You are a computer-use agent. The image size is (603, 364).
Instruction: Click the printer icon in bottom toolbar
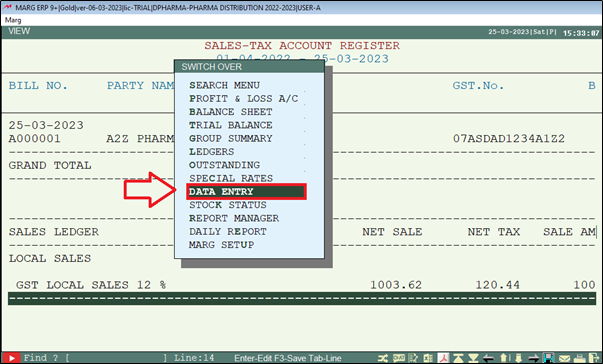pyautogui.click(x=580, y=359)
